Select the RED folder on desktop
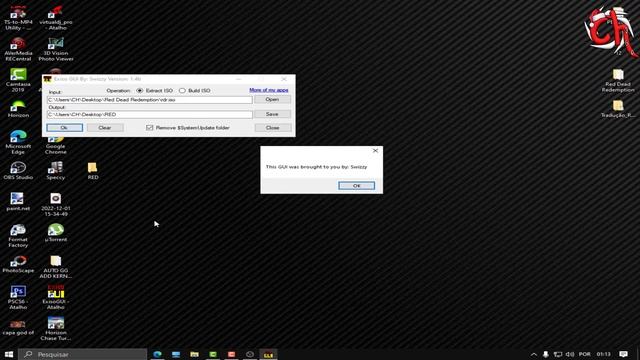Image resolution: width=640 pixels, height=360 pixels. click(93, 171)
